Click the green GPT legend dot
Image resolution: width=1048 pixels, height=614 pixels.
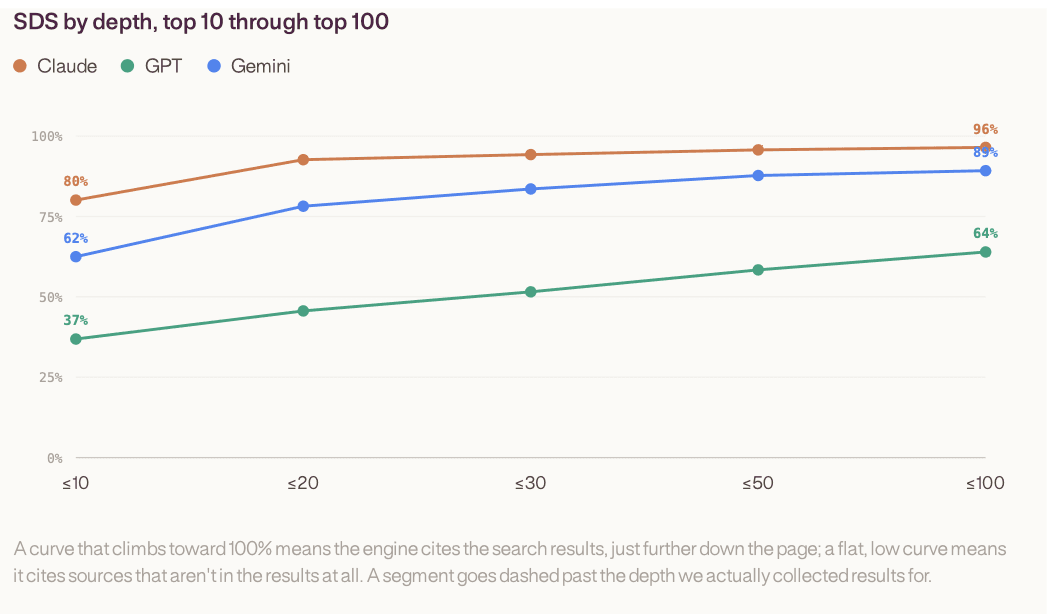click(128, 66)
